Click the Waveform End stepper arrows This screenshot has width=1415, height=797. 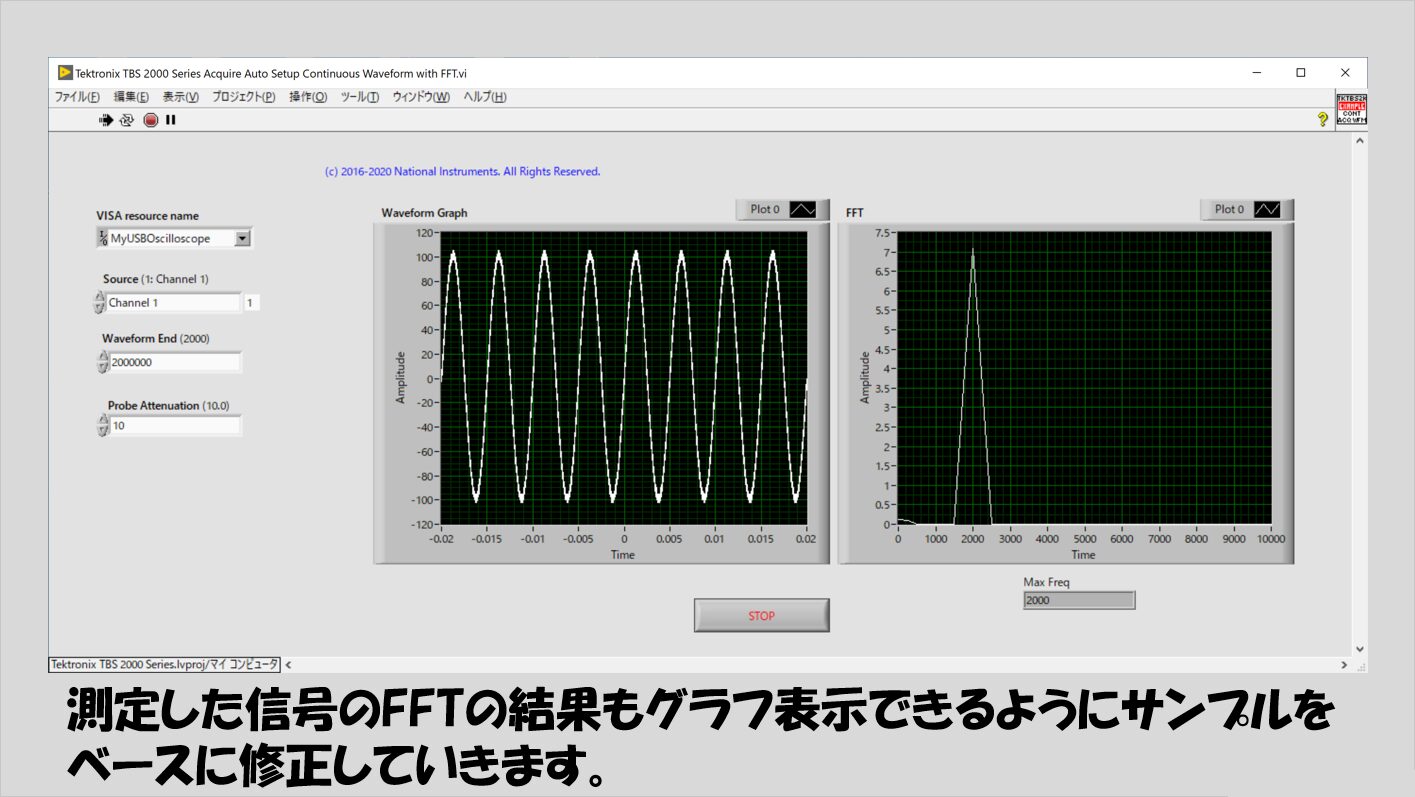[102, 362]
